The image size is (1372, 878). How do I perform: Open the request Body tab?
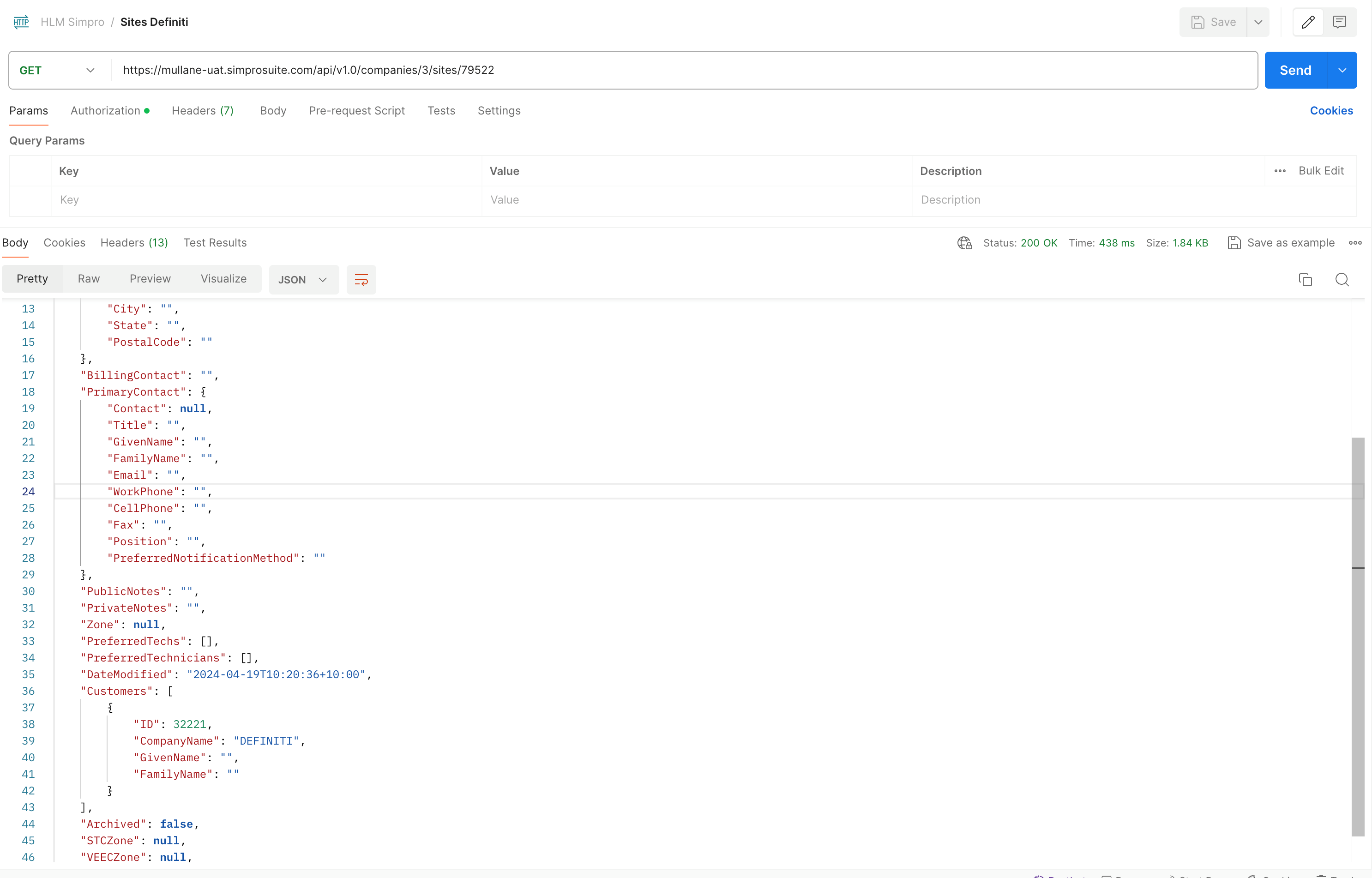pyautogui.click(x=273, y=111)
